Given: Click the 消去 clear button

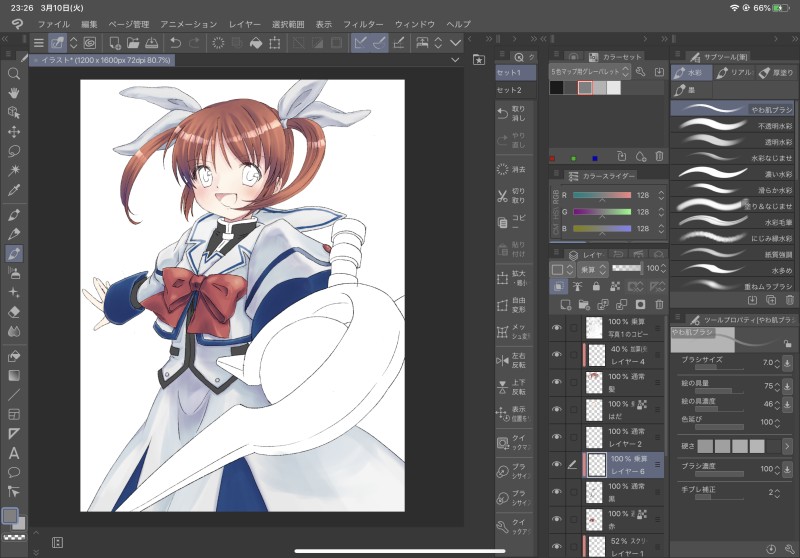Looking at the screenshot, I should pos(514,169).
